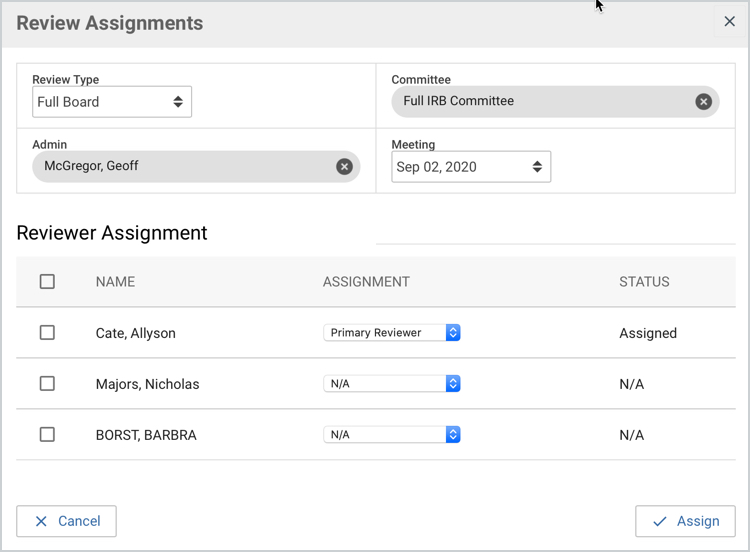The image size is (750, 552).
Task: Tick the BORST, BARBRA checkbox
Action: [x=47, y=435]
